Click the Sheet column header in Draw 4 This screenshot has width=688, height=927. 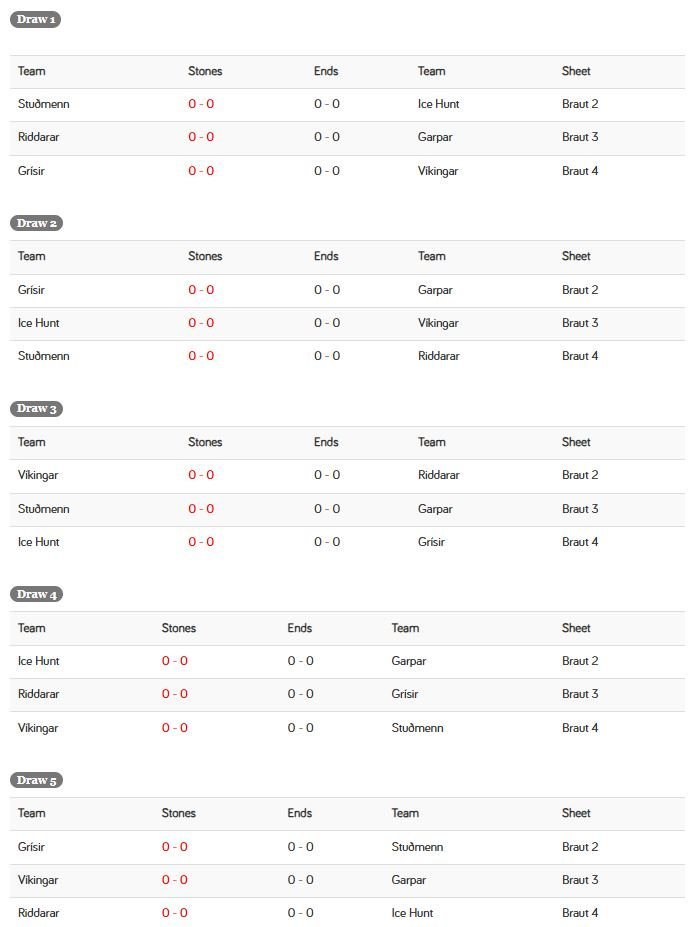[576, 628]
